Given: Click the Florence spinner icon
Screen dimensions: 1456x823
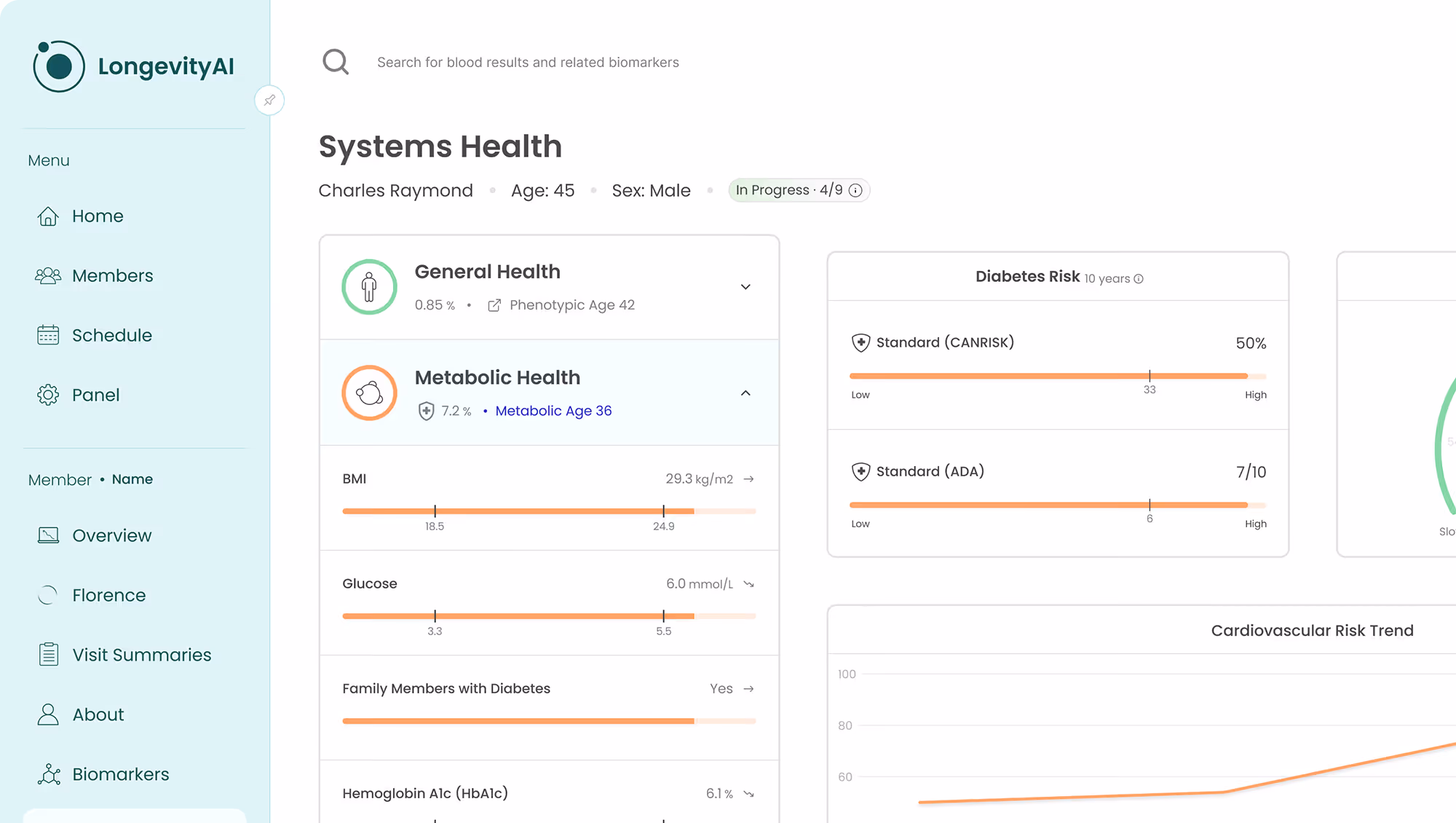Looking at the screenshot, I should 48,595.
